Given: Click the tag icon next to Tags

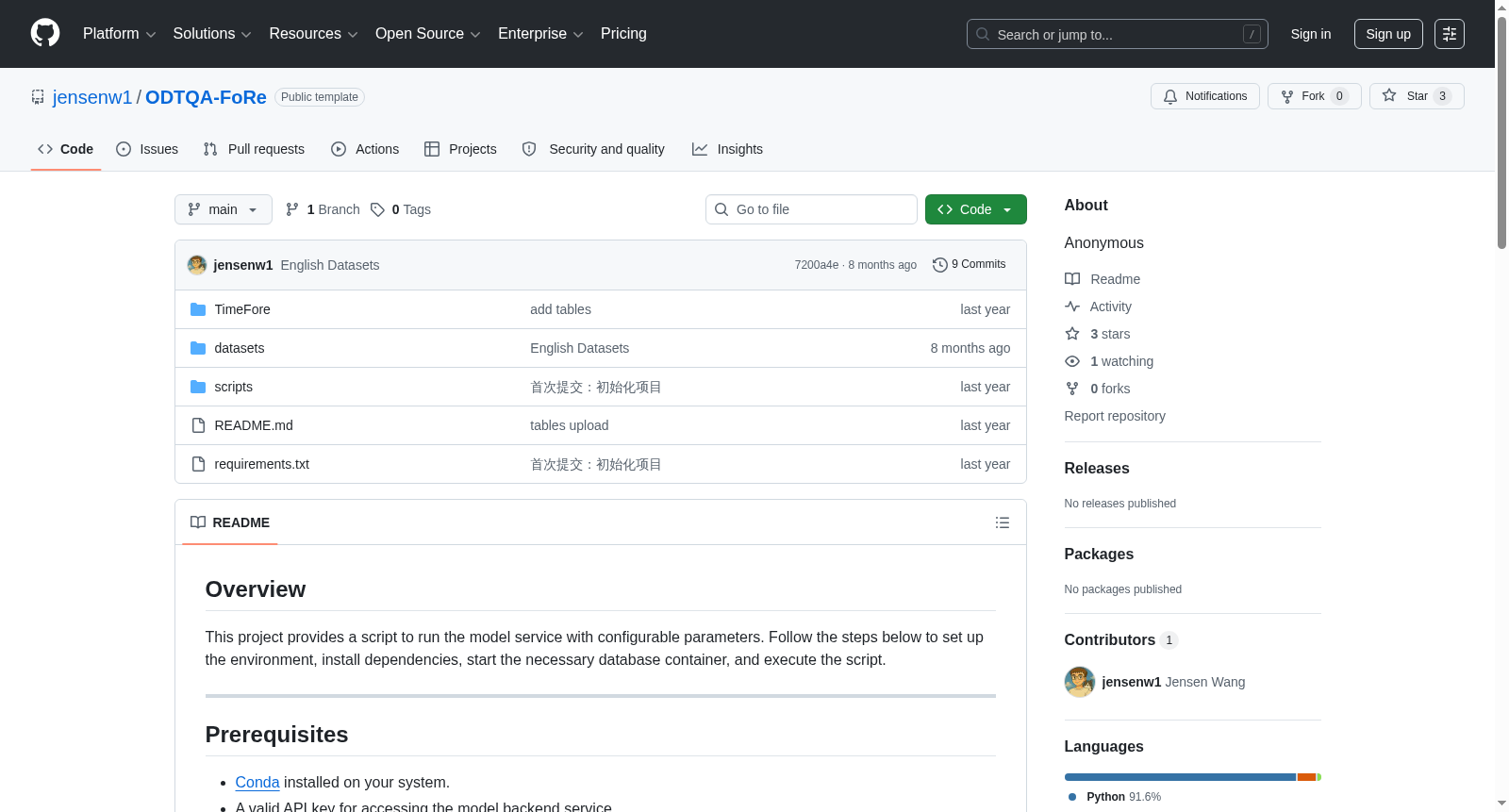Looking at the screenshot, I should pos(377,209).
